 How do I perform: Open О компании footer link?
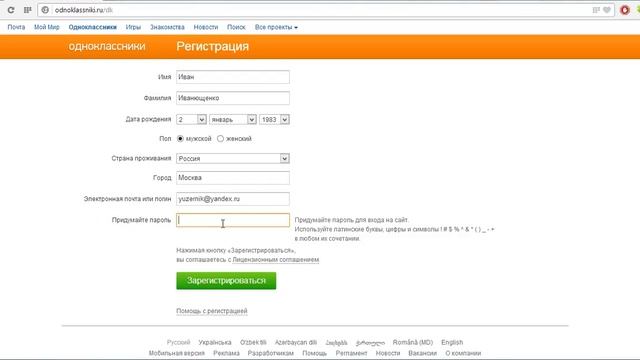(x=463, y=353)
